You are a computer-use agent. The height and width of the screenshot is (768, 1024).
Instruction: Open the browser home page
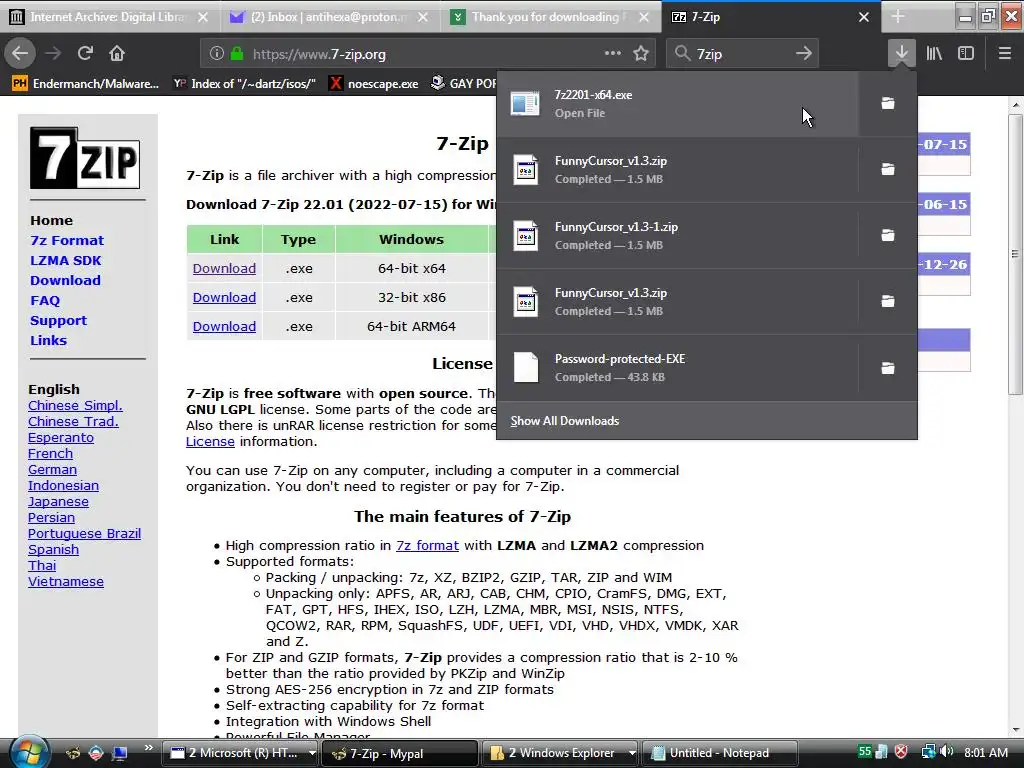click(x=117, y=54)
